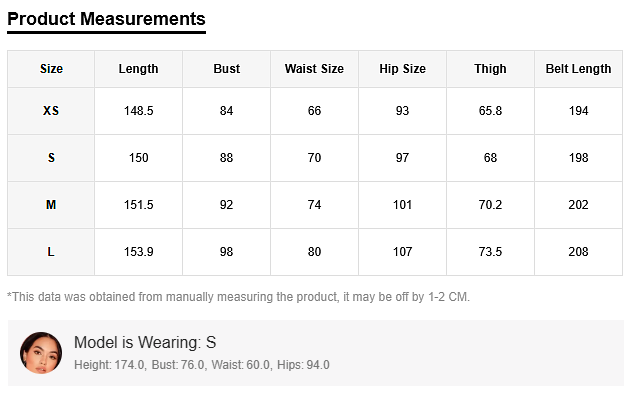Click the Hip Size column header

point(402,69)
